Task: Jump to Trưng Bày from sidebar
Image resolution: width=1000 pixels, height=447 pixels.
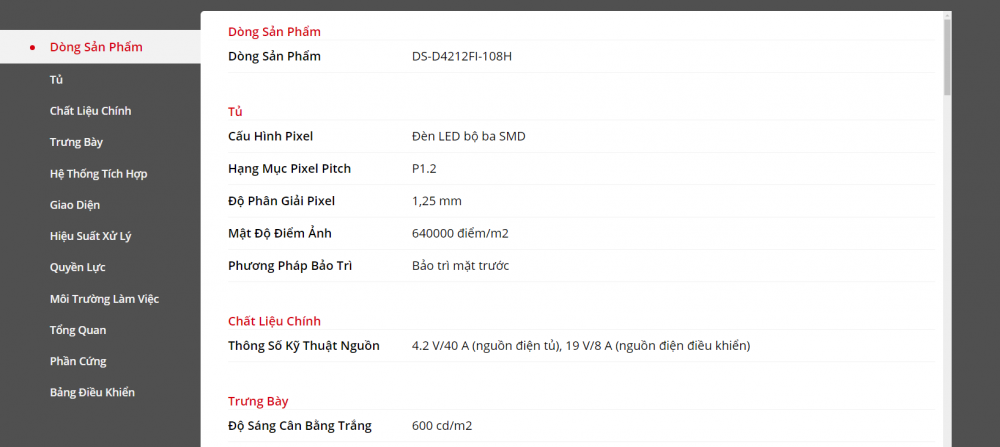Action: pyautogui.click(x=76, y=142)
